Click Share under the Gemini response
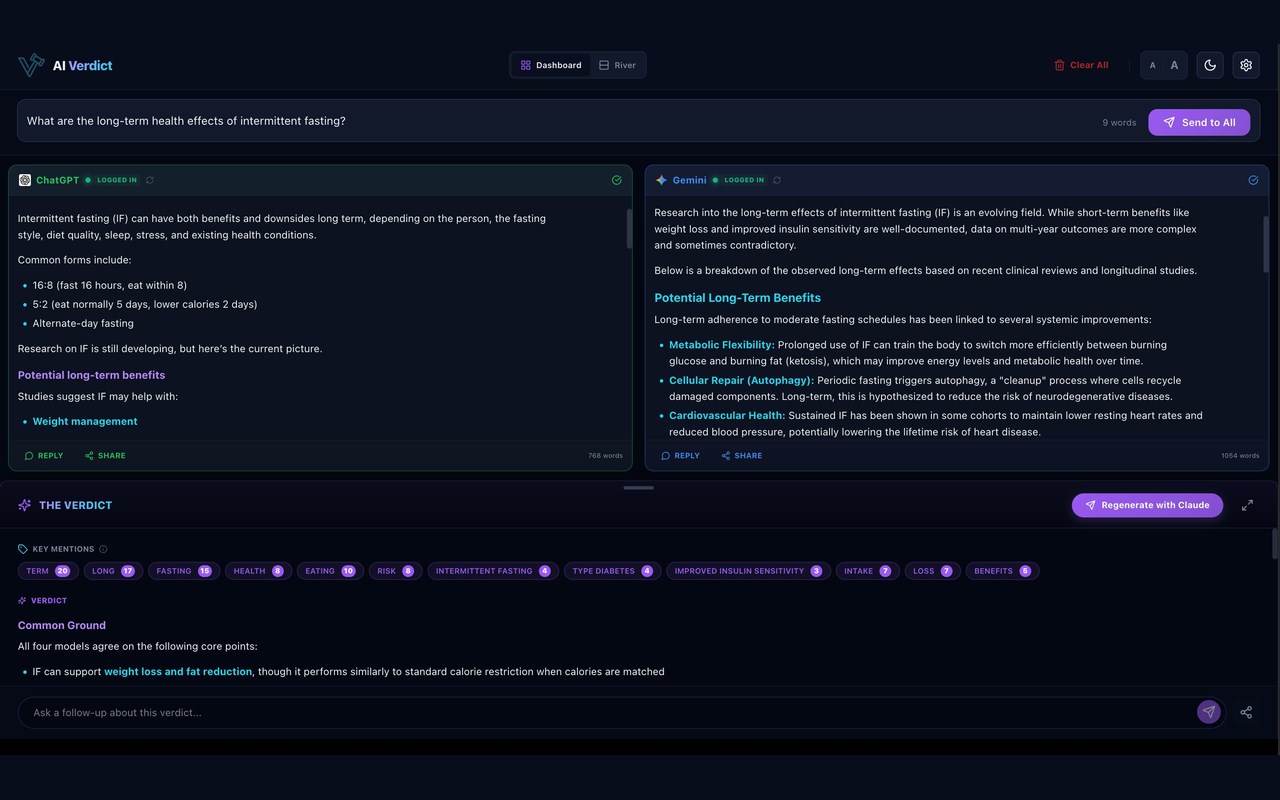This screenshot has width=1280, height=800. [742, 456]
